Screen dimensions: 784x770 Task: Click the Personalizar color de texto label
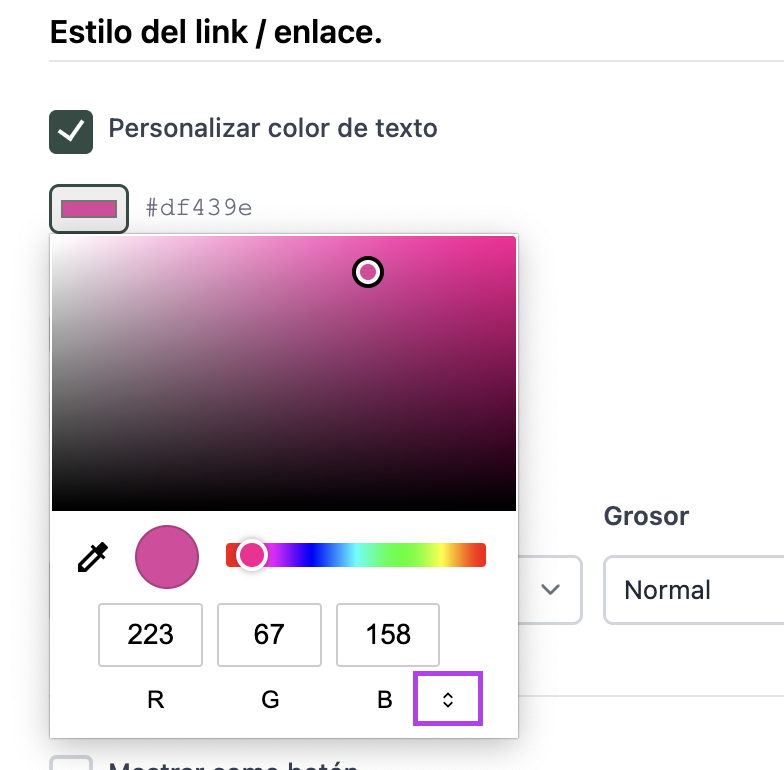[272, 129]
